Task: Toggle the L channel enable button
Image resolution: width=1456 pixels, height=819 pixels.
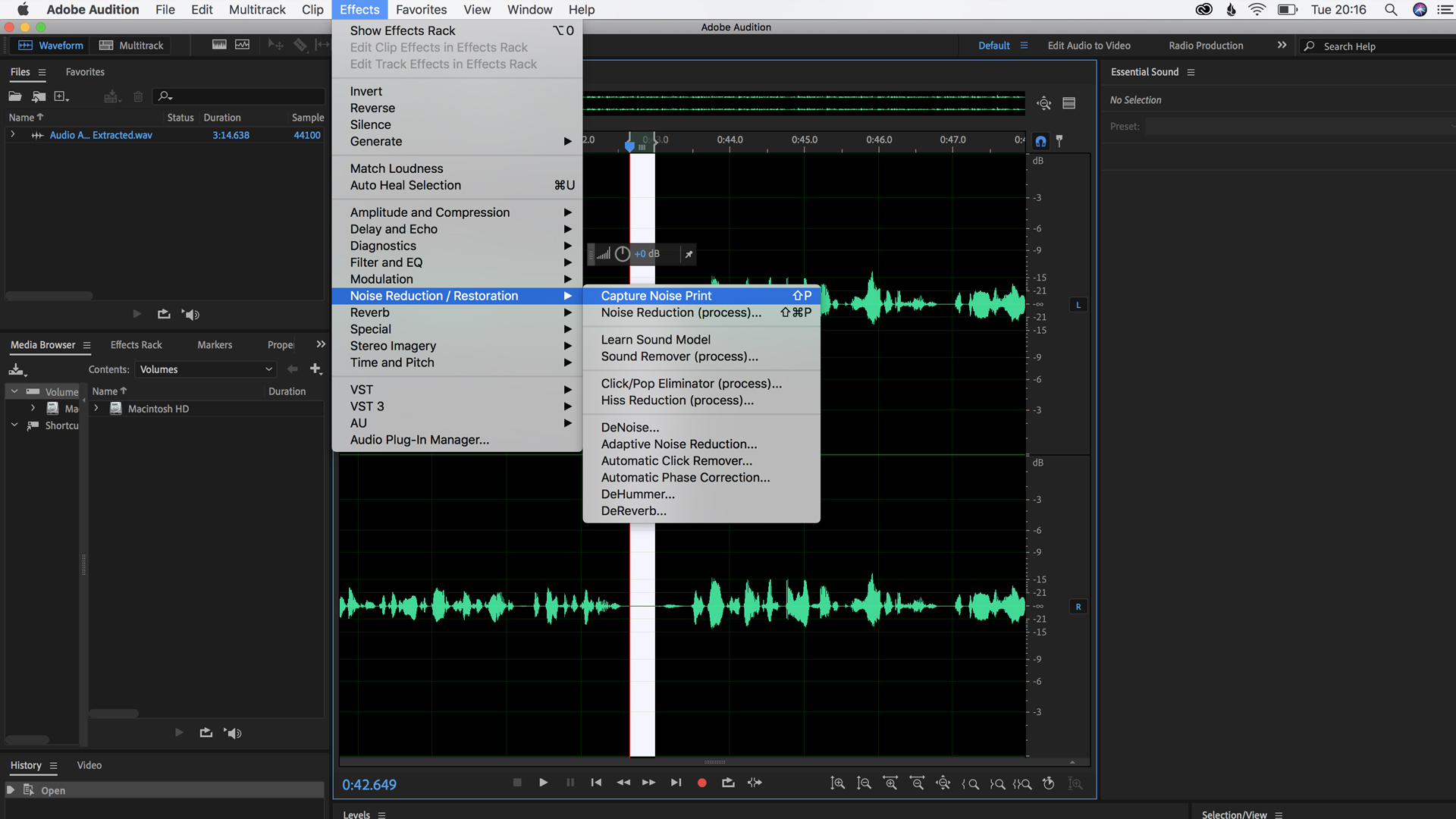Action: click(x=1078, y=305)
